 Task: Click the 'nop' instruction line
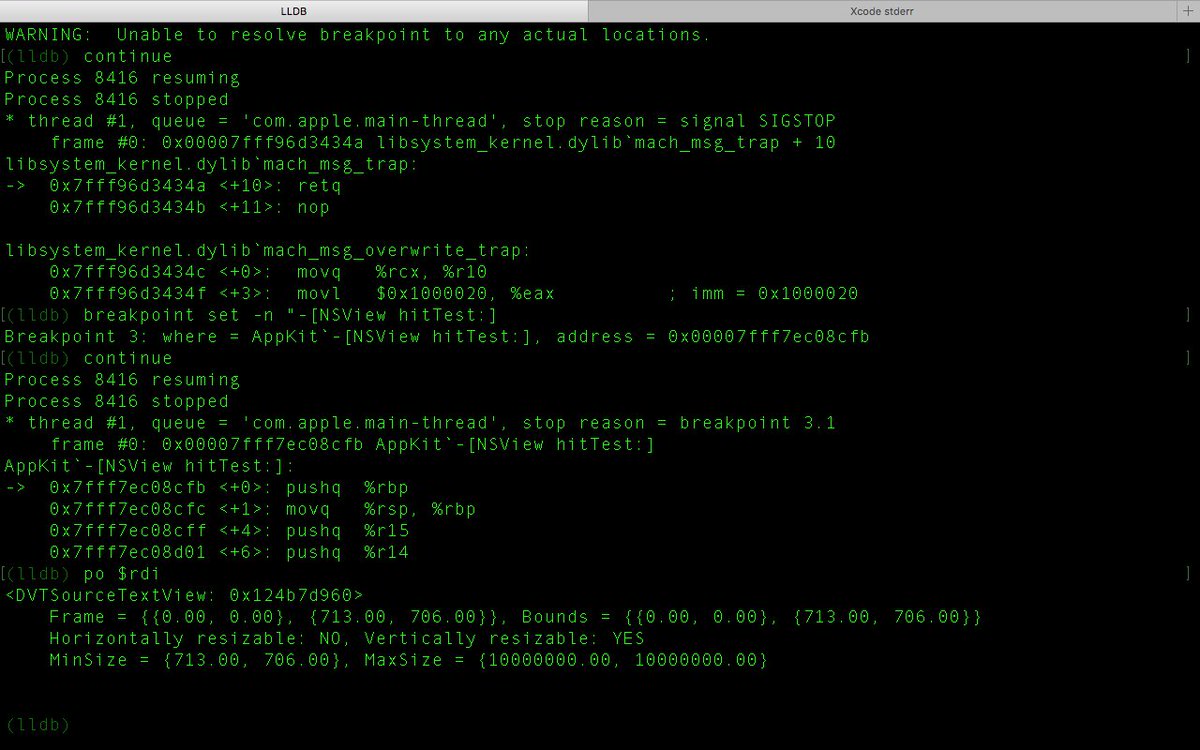pyautogui.click(x=189, y=207)
